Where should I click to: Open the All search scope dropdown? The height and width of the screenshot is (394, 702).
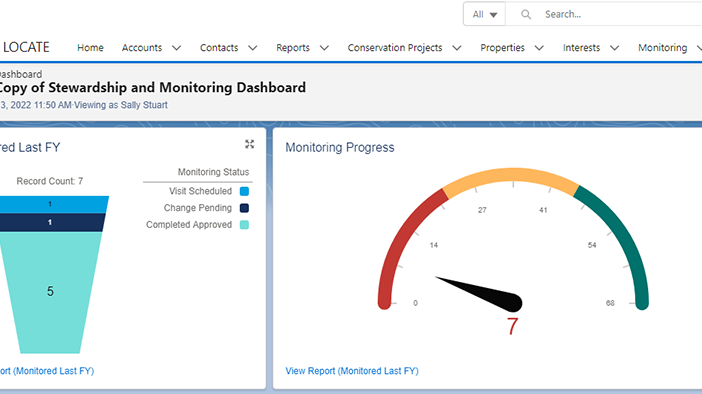[484, 14]
